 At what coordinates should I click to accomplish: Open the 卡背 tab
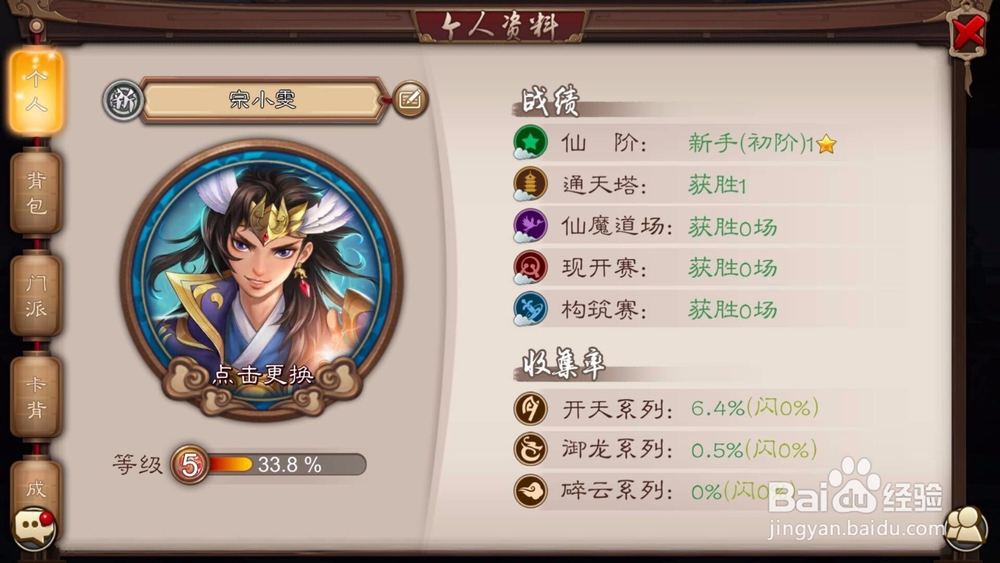[x=36, y=396]
